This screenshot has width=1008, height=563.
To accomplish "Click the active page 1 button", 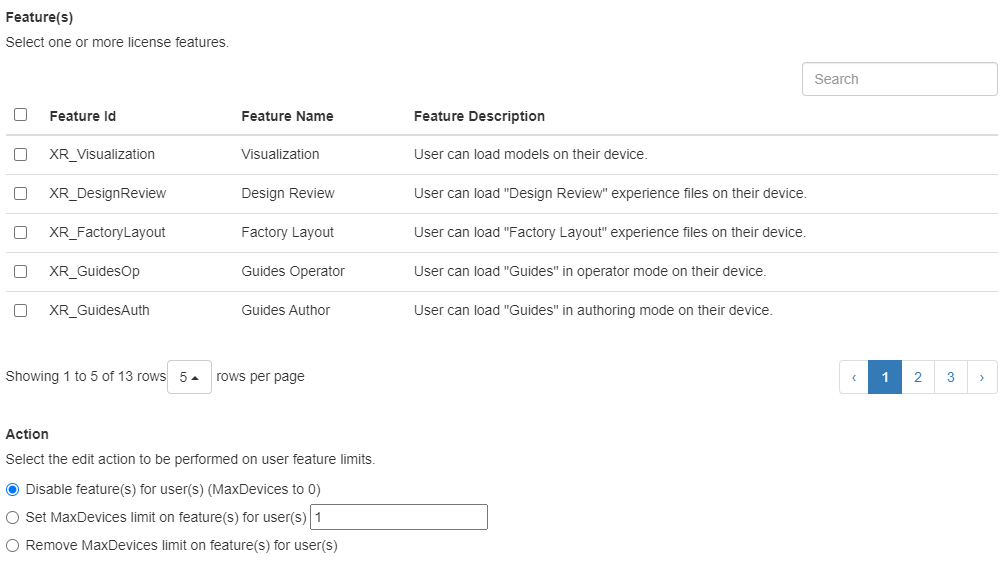I will 885,377.
